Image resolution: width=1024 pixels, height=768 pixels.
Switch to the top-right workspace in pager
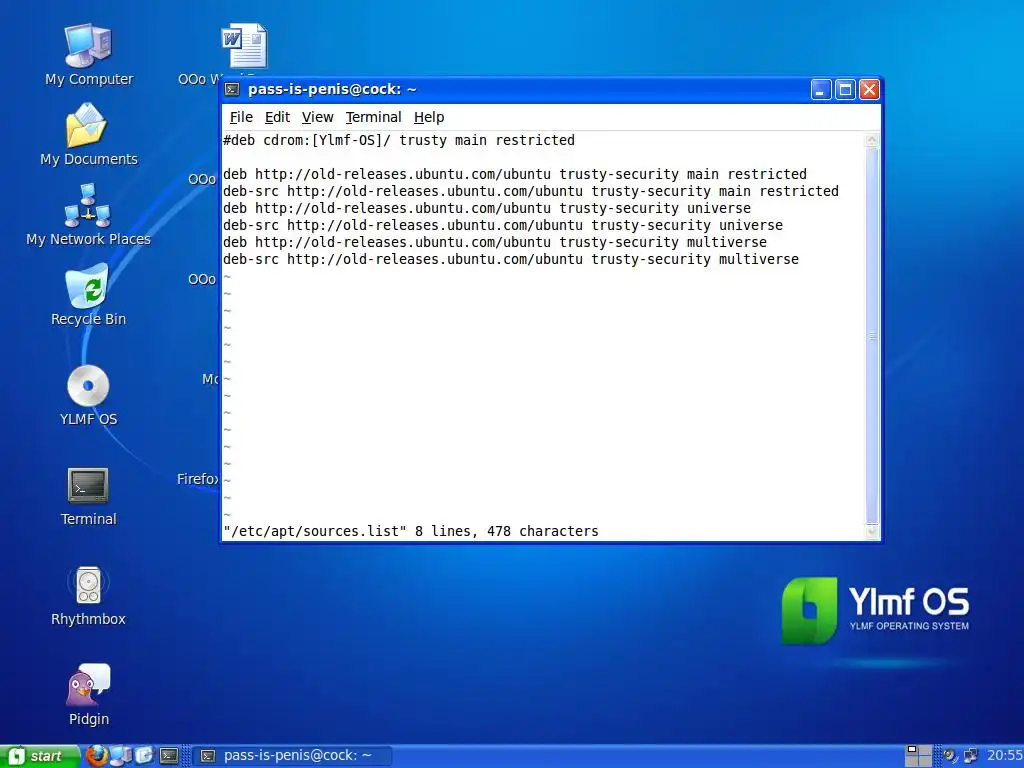click(925, 750)
